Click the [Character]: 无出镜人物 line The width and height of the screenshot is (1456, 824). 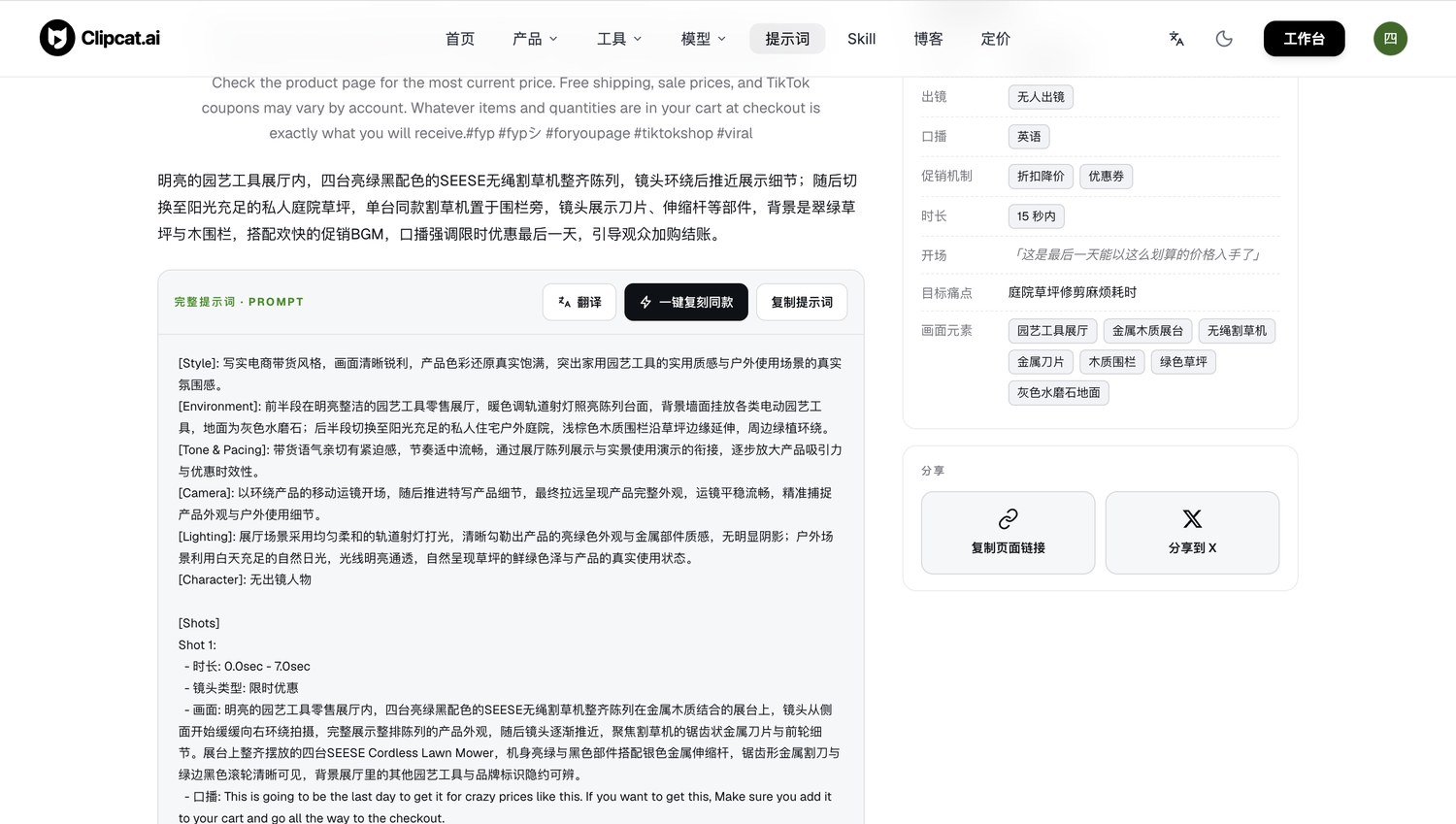245,579
